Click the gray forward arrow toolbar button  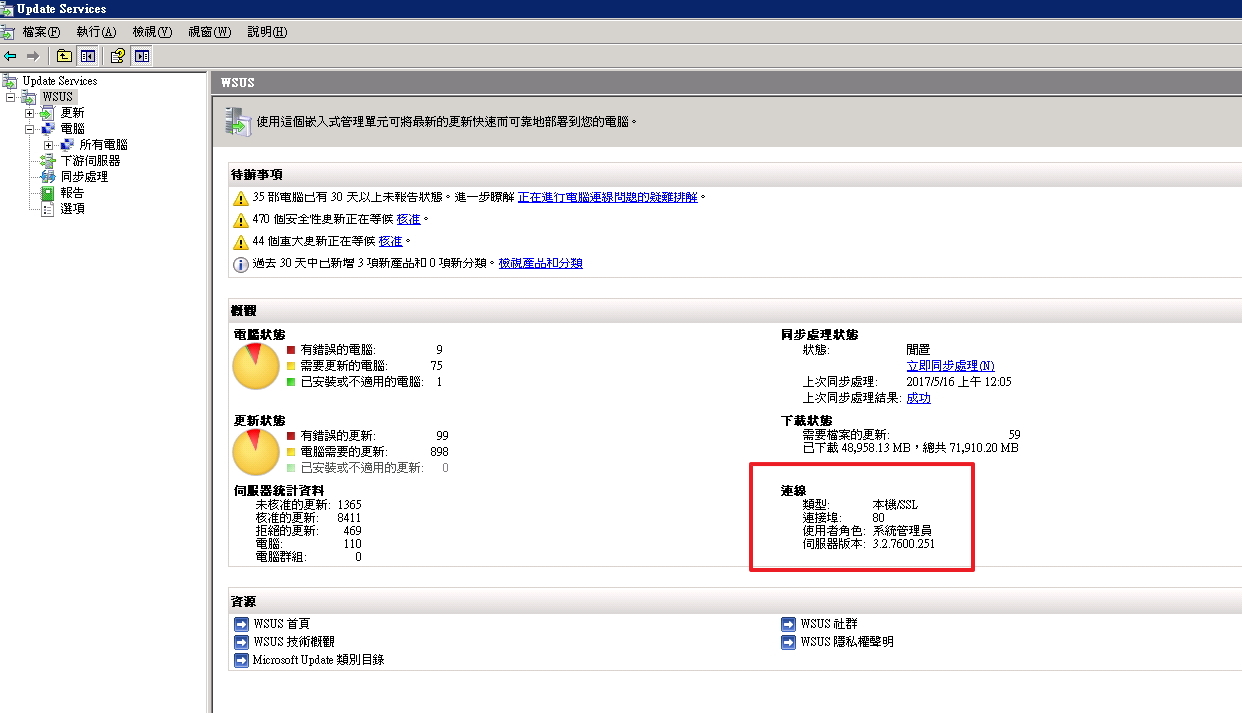[x=32, y=56]
